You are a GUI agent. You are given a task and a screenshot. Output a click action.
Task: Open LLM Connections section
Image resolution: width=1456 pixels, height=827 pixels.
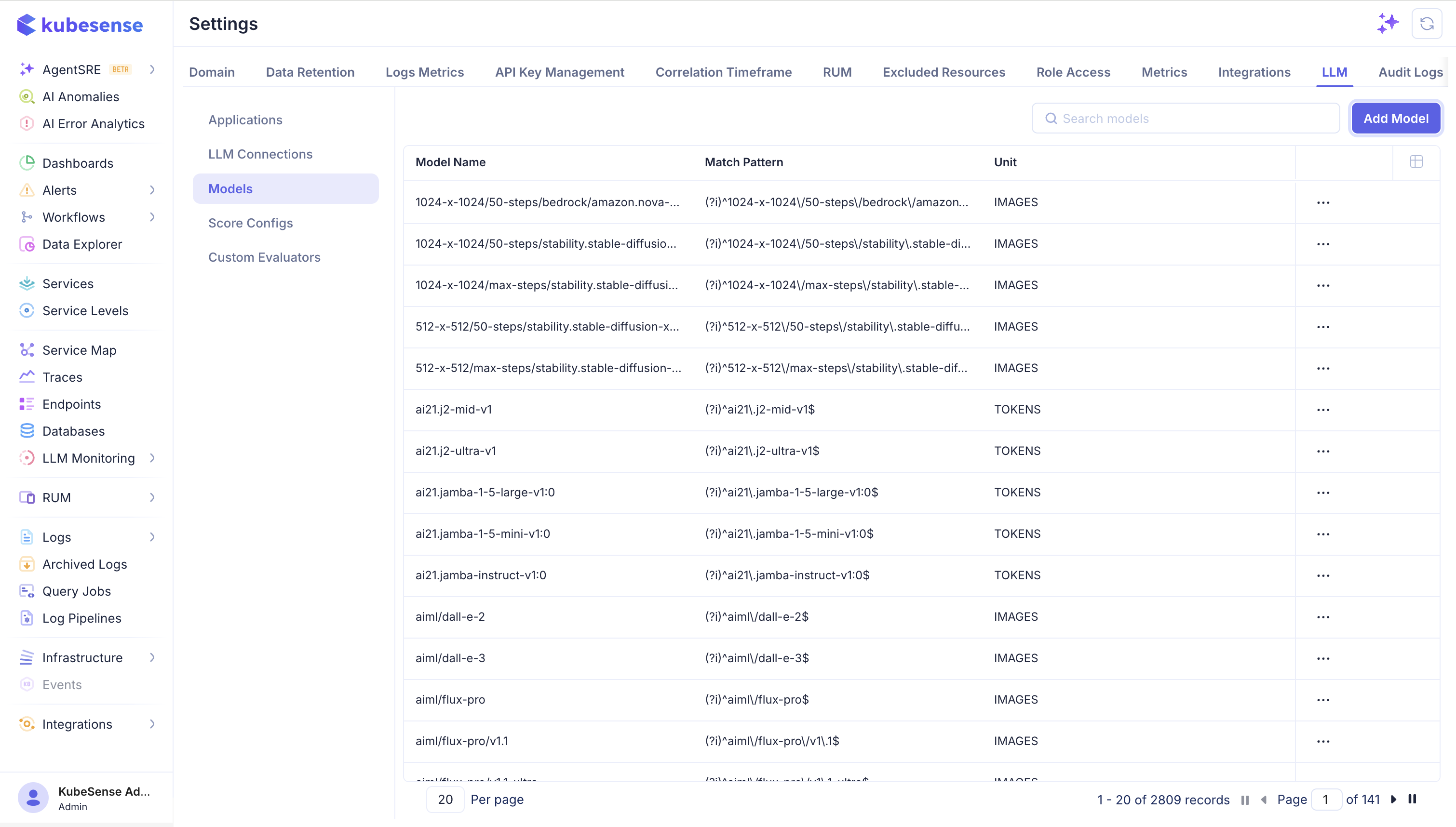point(260,154)
